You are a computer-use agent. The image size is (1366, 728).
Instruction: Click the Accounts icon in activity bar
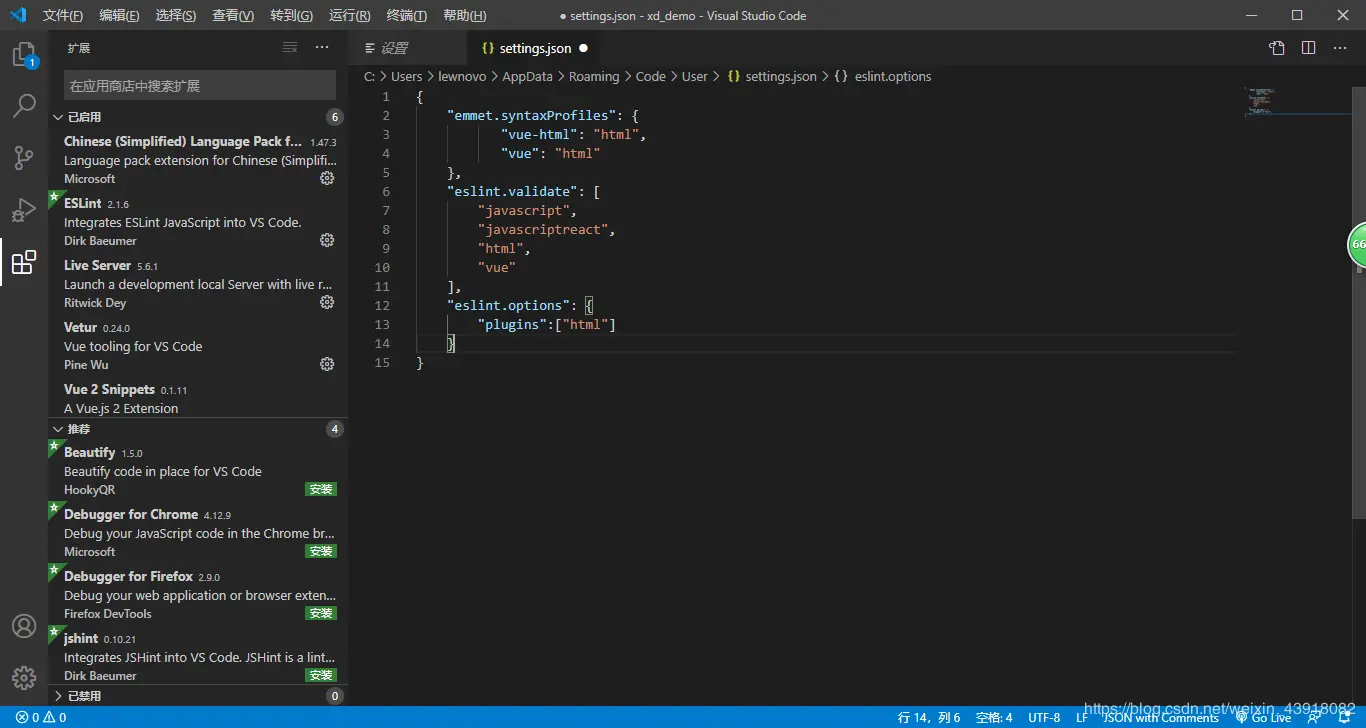24,626
